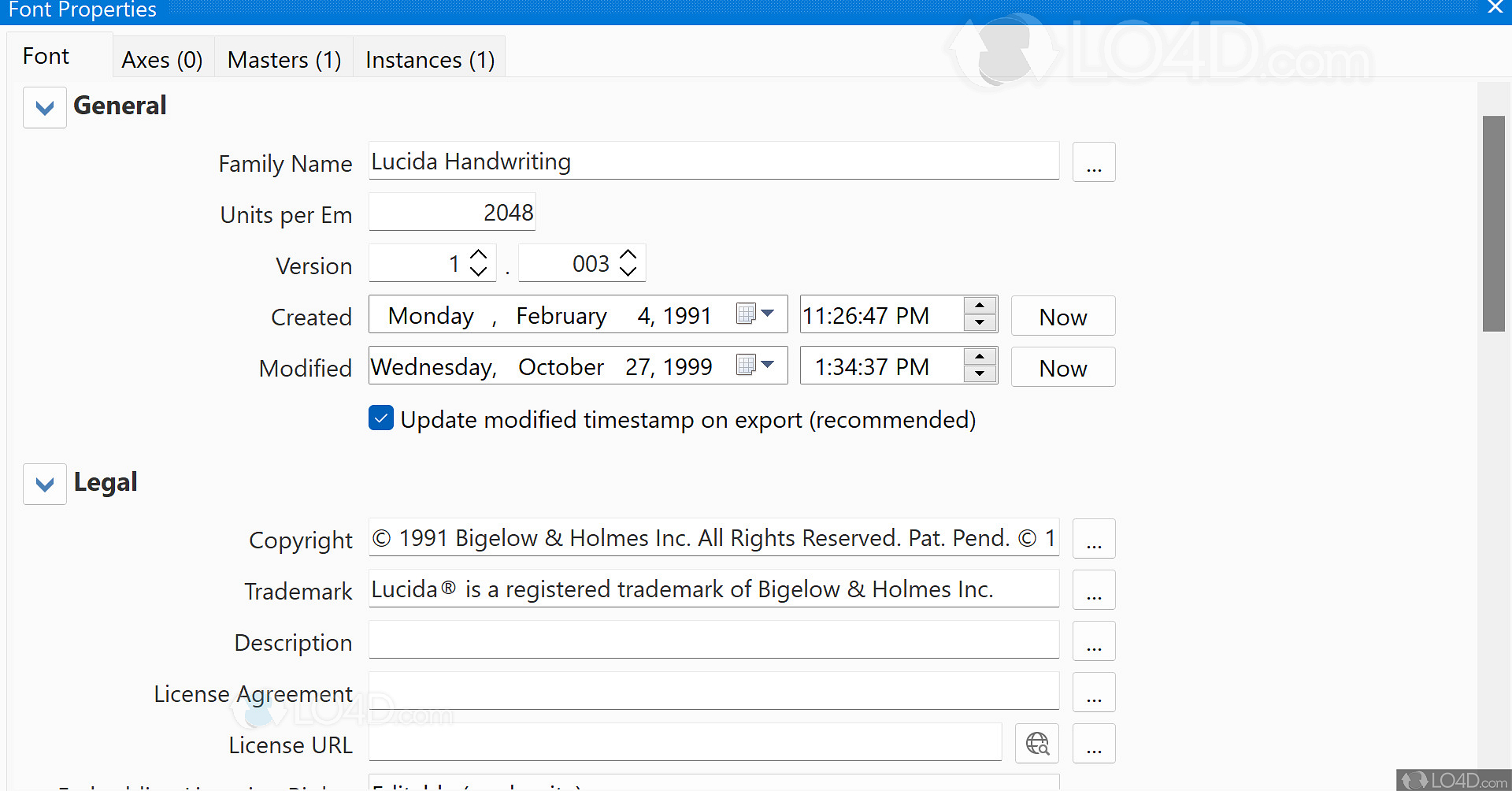Screen dimensions: 1512x791
Task: Open the Instances (1) tab
Action: pos(429,60)
